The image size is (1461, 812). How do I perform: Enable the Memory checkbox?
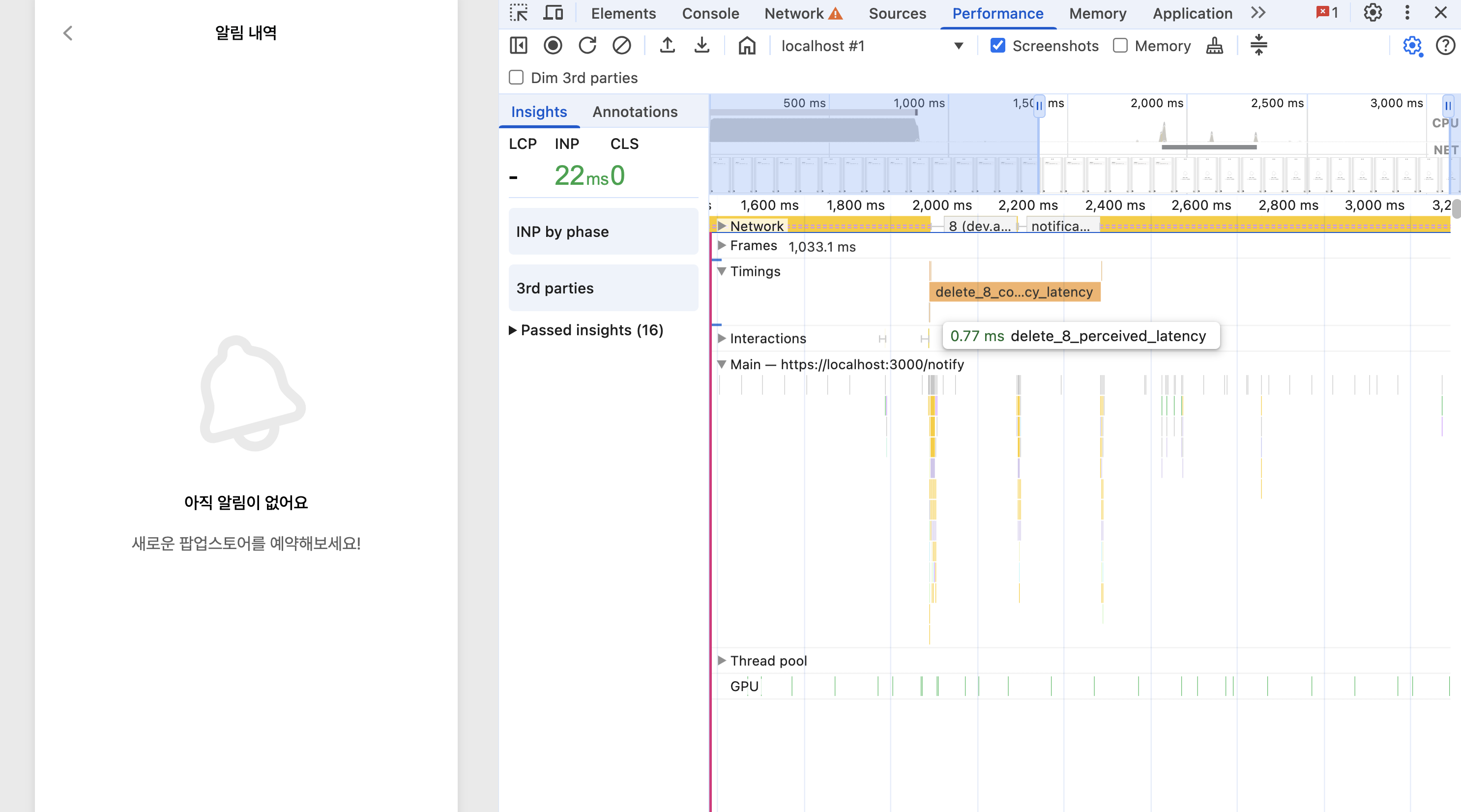pos(1120,45)
